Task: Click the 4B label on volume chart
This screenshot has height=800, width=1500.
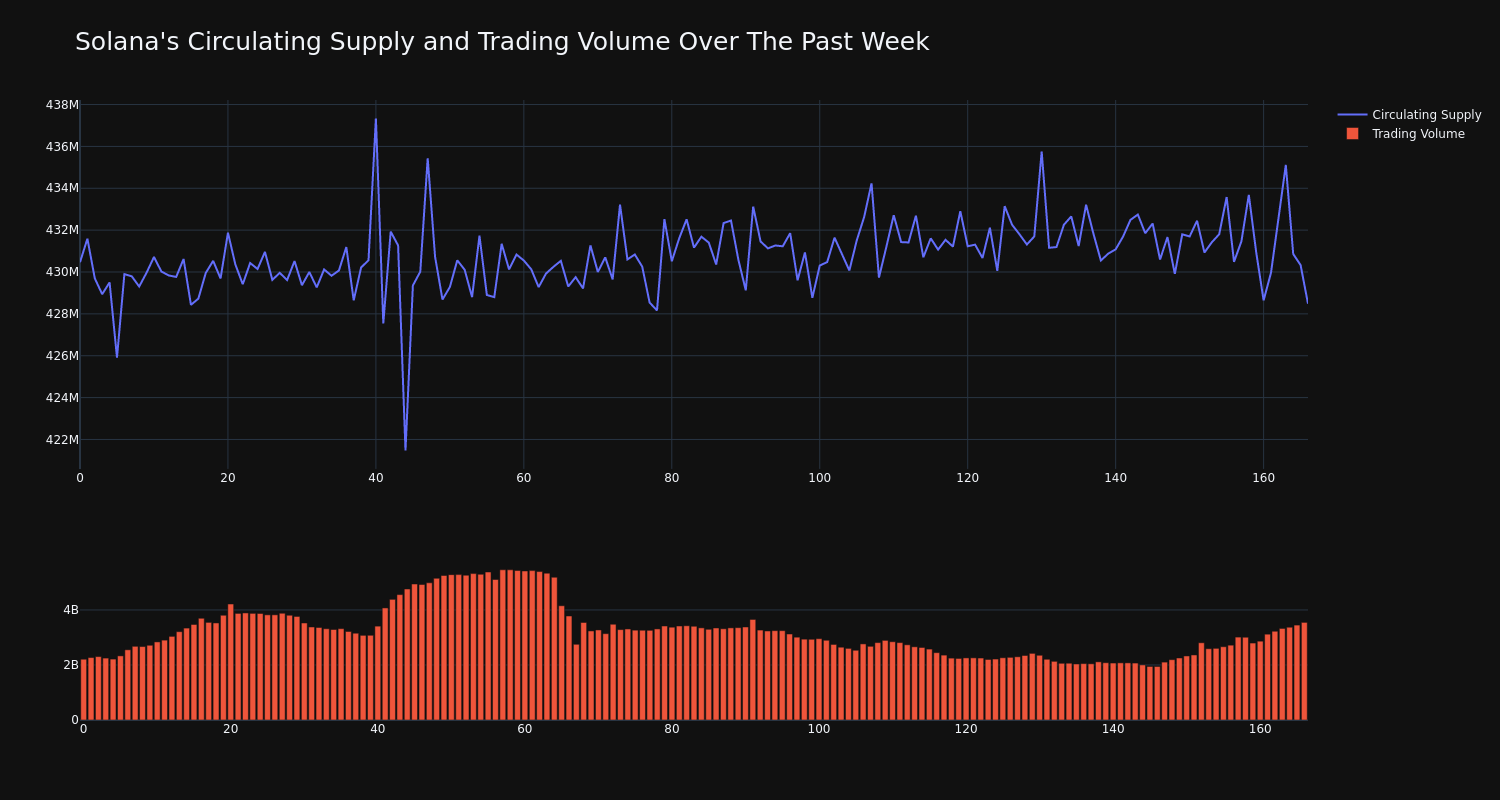Action: 71,610
